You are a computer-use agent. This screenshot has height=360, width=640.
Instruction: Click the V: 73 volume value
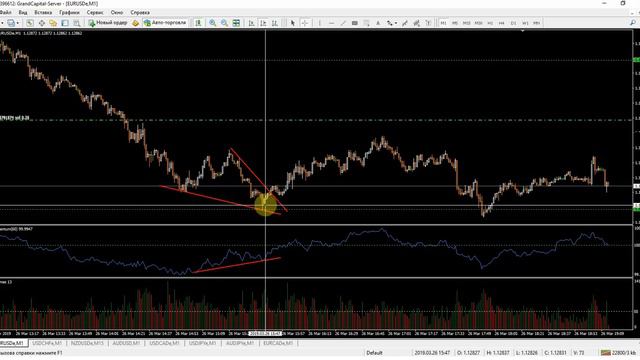coord(579,353)
